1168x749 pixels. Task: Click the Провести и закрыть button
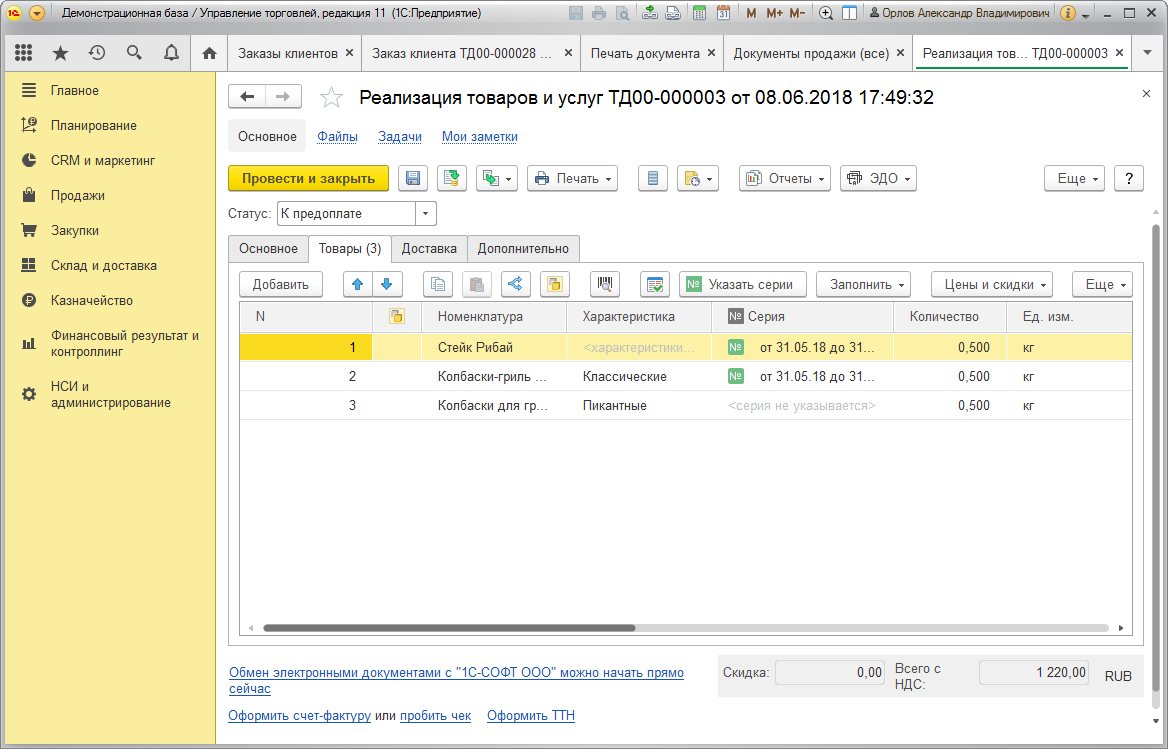pos(308,179)
